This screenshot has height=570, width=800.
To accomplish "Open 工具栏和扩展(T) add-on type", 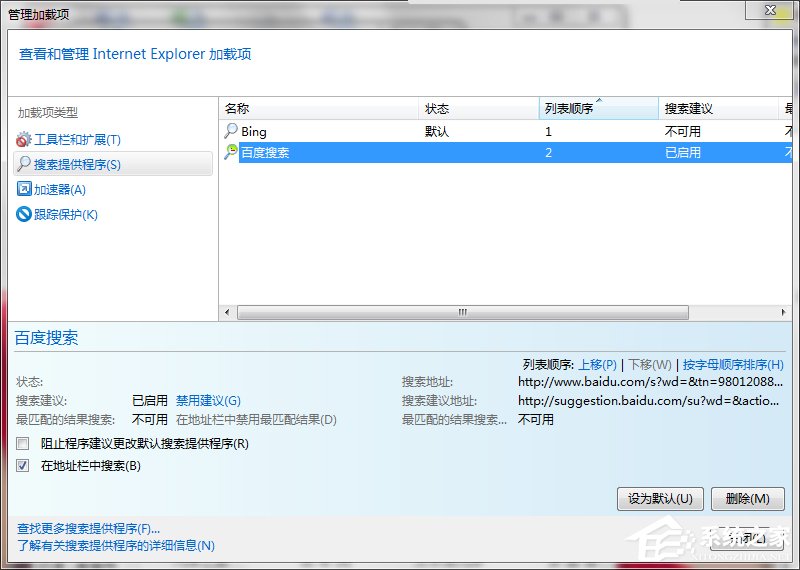I will tap(77, 139).
